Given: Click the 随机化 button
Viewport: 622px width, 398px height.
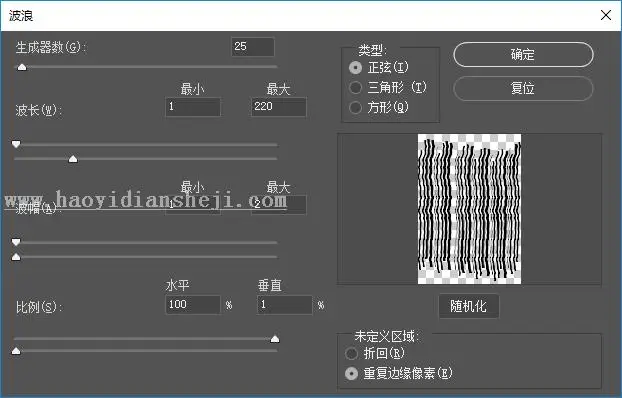Looking at the screenshot, I should pyautogui.click(x=468, y=306).
